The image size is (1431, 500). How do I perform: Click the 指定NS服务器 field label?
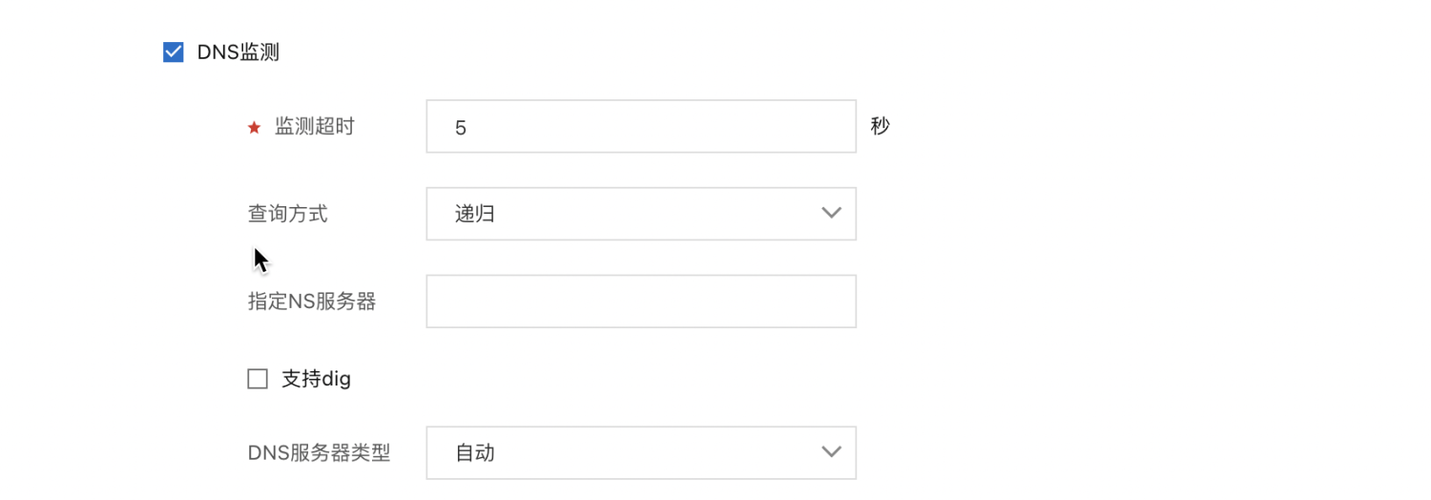(312, 301)
